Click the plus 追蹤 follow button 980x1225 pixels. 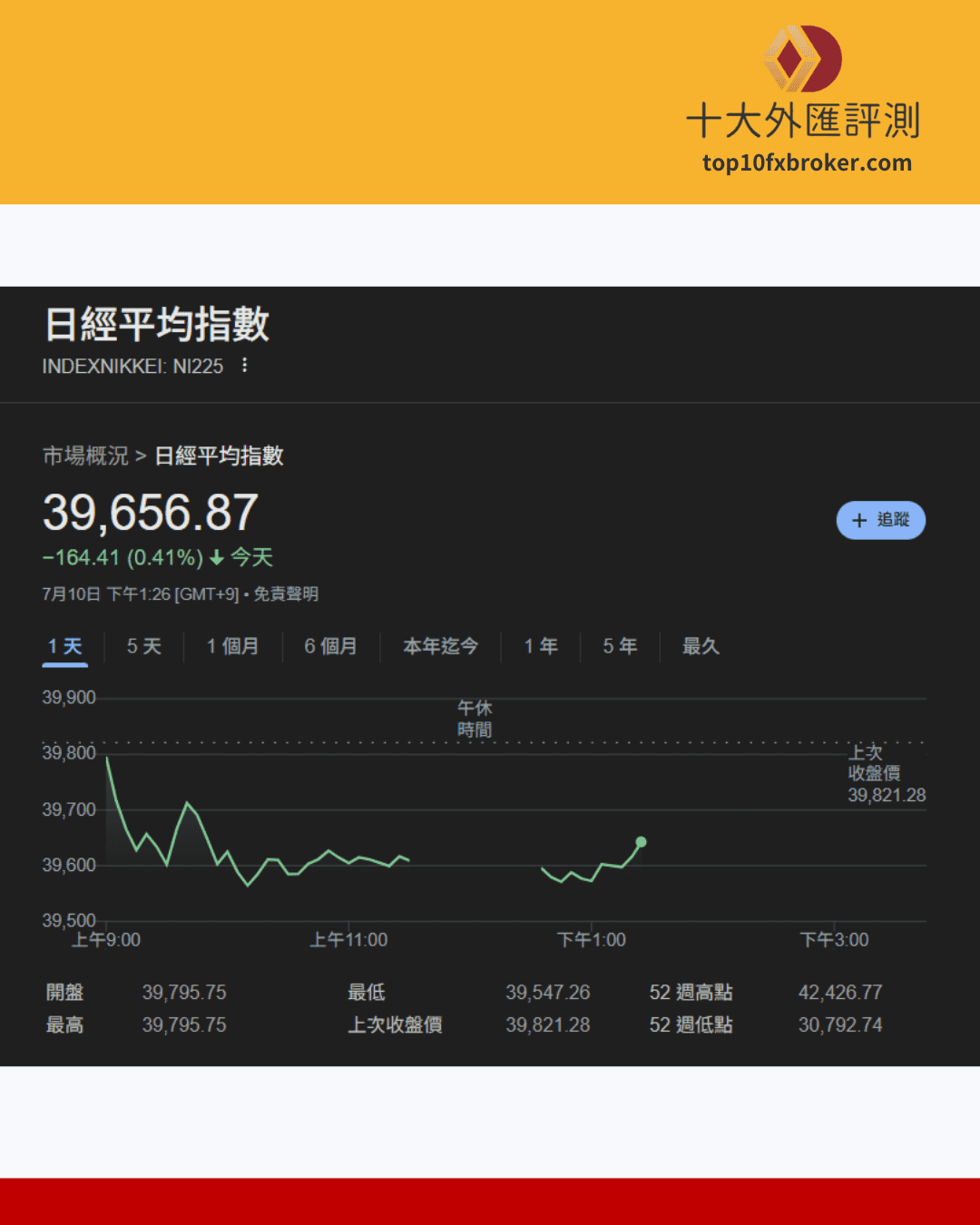pos(880,520)
